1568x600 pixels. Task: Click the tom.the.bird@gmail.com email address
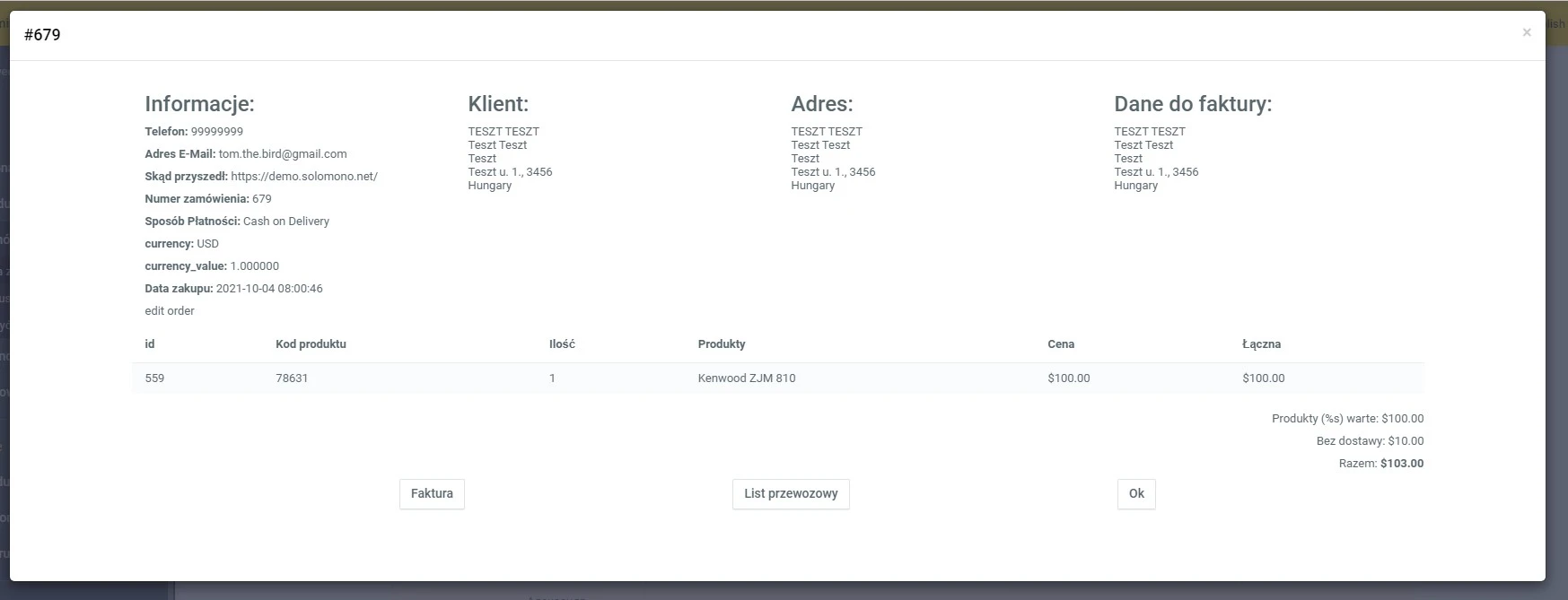[283, 154]
